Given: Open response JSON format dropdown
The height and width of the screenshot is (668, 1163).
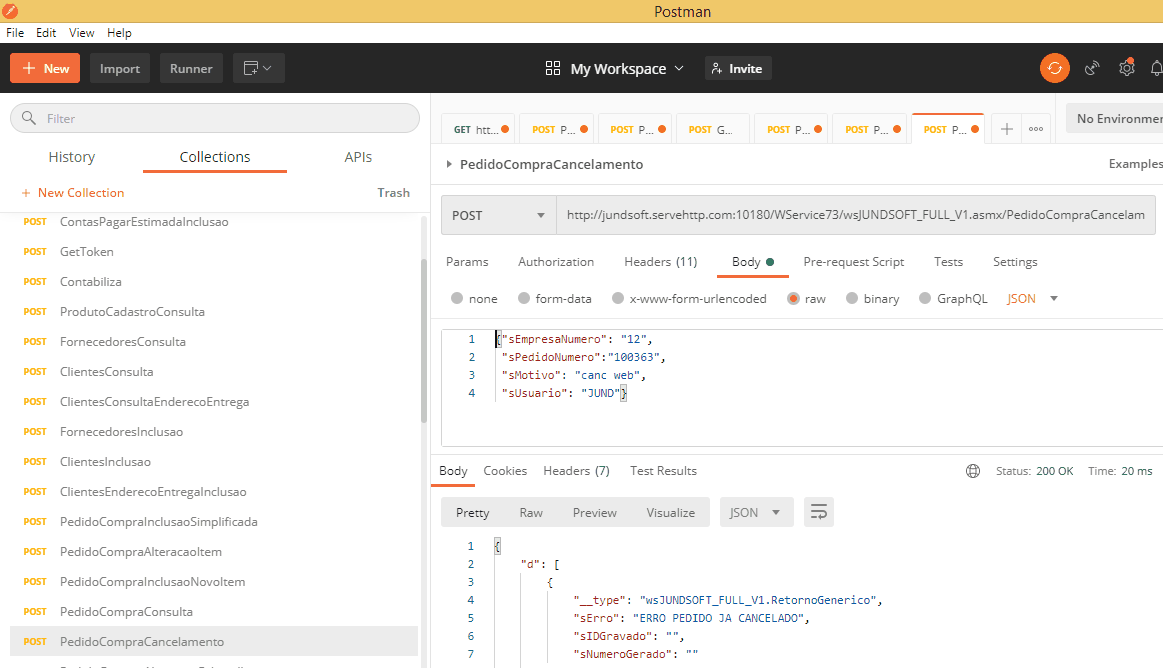Looking at the screenshot, I should point(756,512).
